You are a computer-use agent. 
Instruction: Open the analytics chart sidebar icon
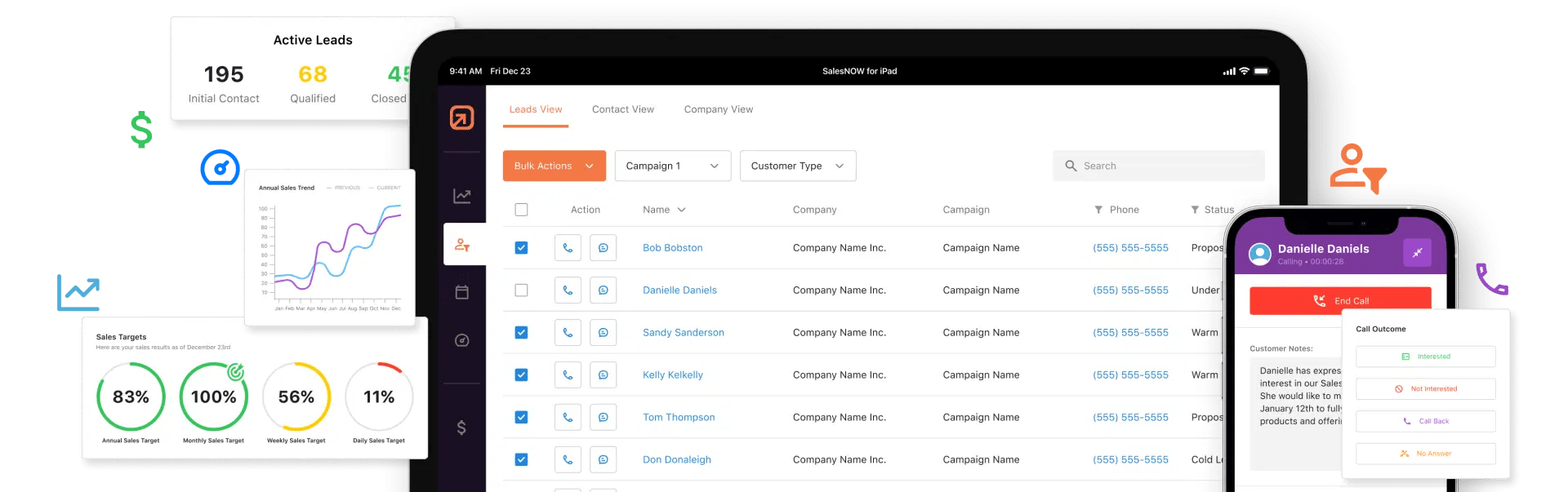(461, 196)
